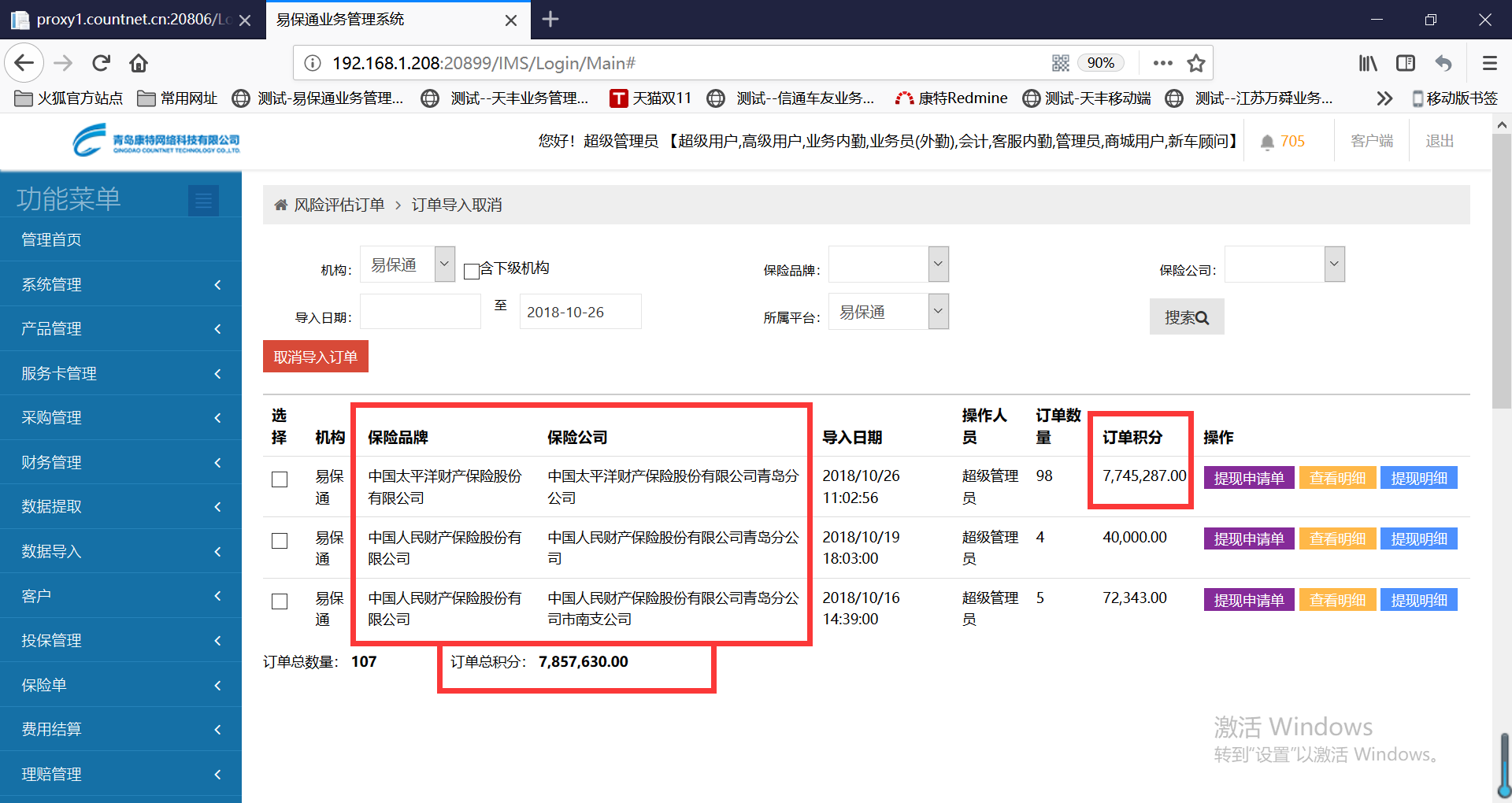Expand the 费用结算 sidebar menu
The height and width of the screenshot is (803, 1512).
click(x=120, y=729)
